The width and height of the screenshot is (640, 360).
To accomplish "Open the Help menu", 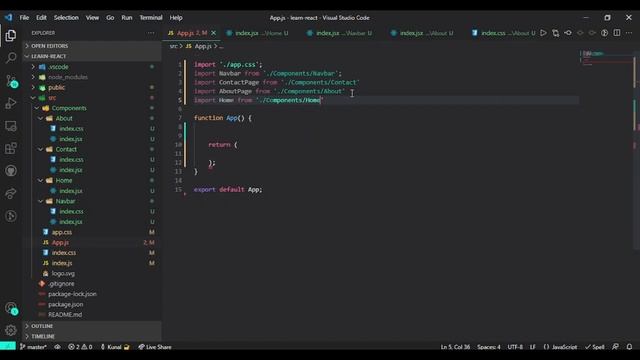I will click(x=176, y=18).
